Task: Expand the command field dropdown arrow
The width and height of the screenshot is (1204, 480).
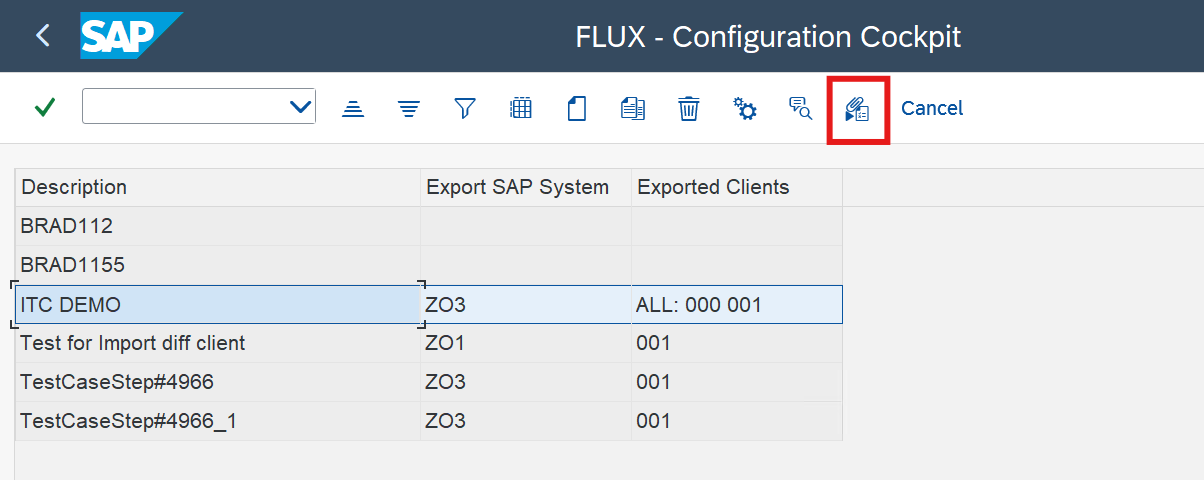Action: pos(300,107)
